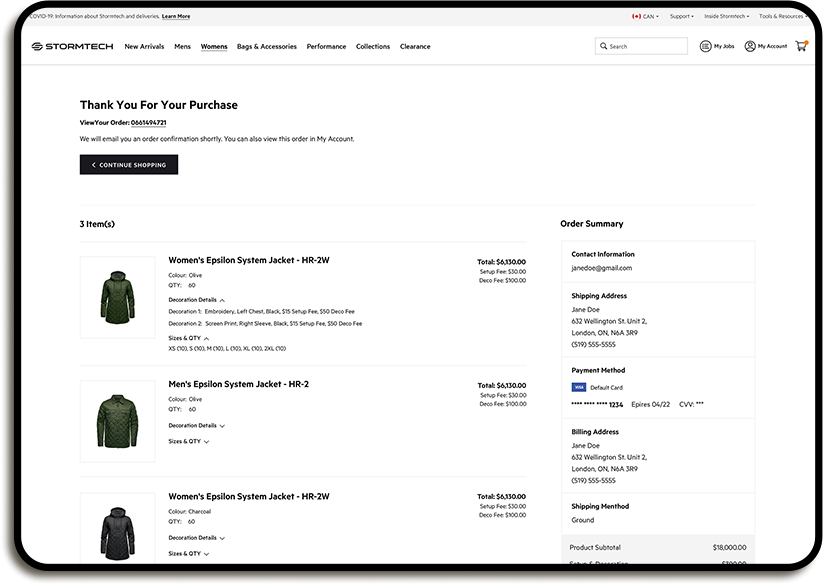Click the Continue Shopping button
Image resolution: width=823 pixels, height=584 pixels.
point(128,164)
